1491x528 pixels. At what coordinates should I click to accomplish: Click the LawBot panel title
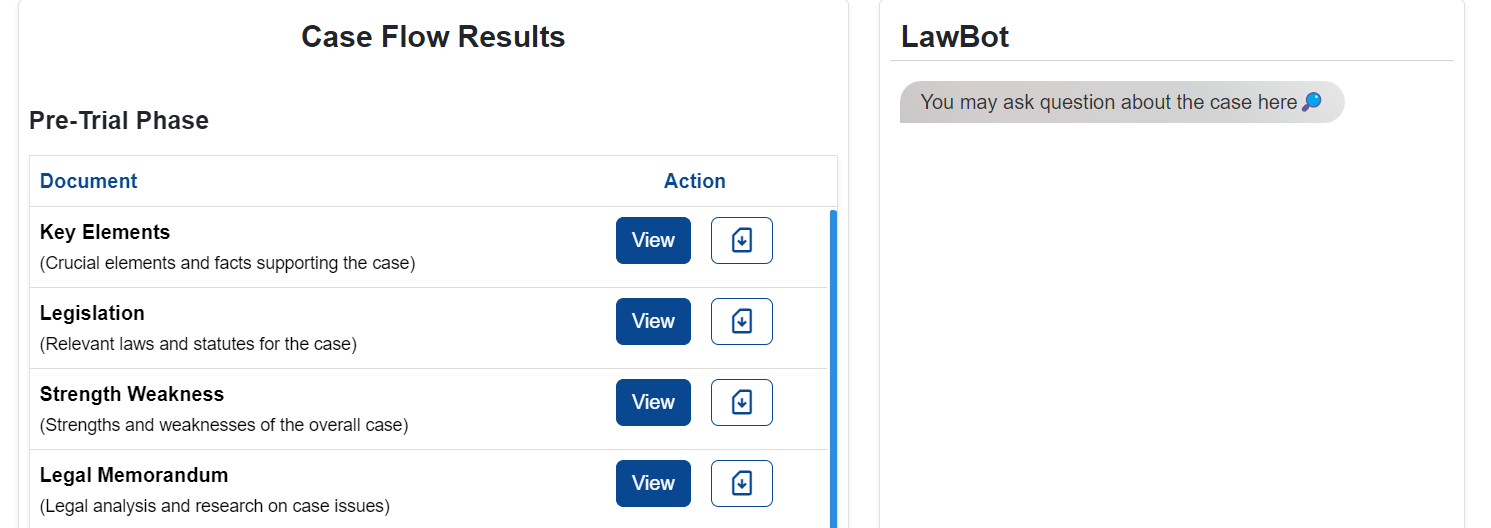click(955, 37)
